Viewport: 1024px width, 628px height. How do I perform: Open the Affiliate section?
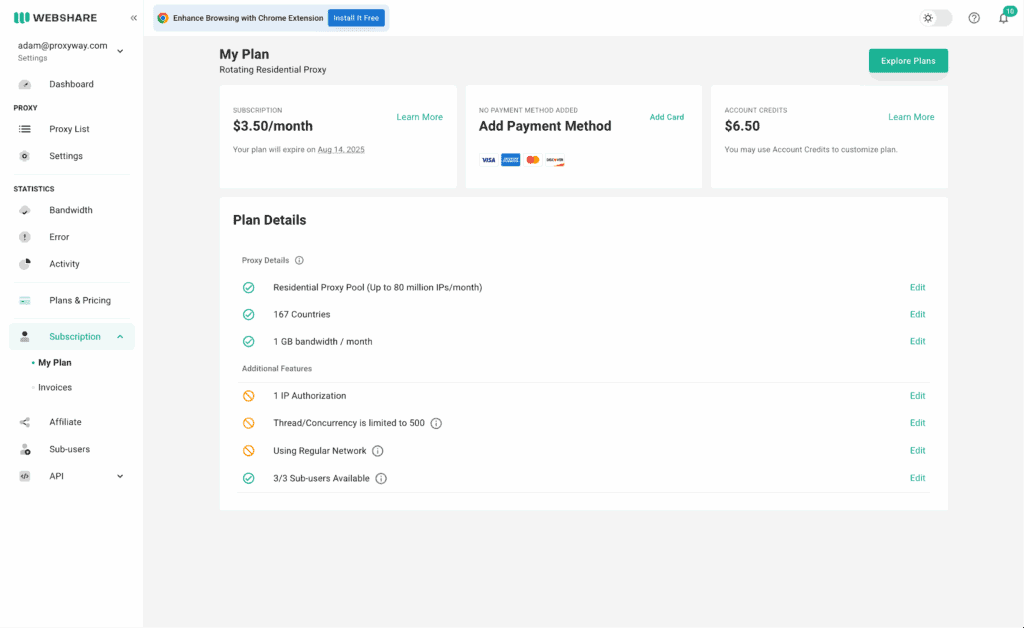65,421
